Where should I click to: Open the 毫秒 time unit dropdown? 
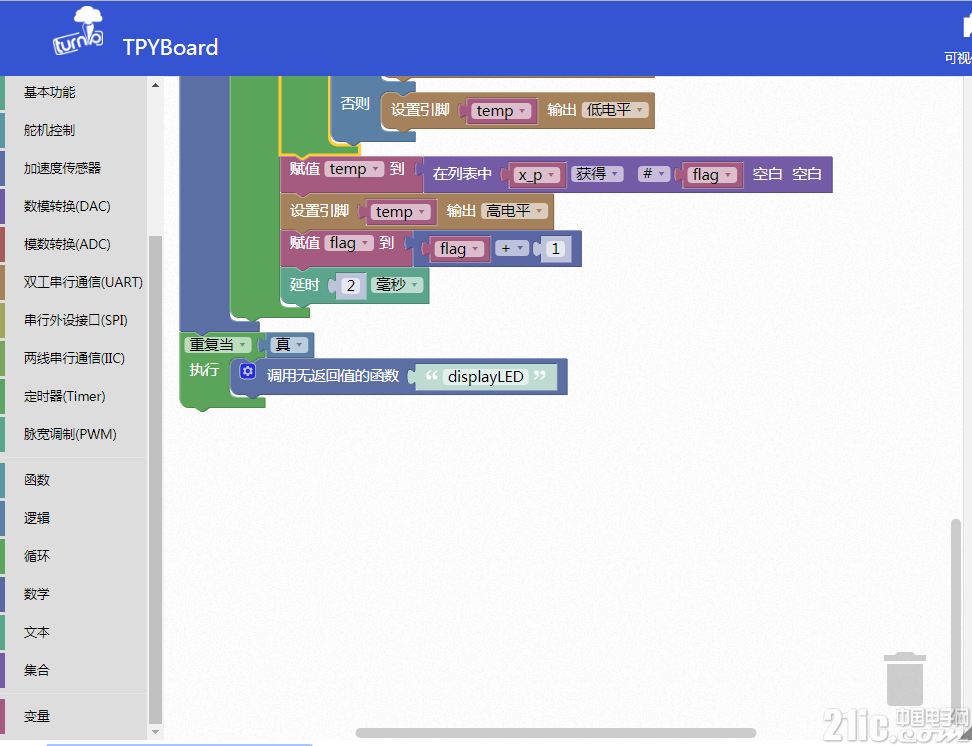pyautogui.click(x=397, y=285)
